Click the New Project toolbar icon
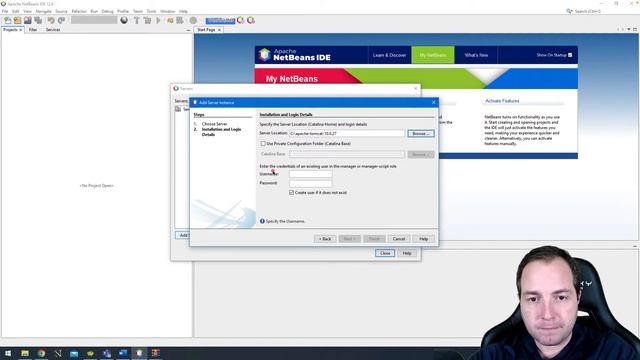This screenshot has height=360, width=640. tap(17, 20)
